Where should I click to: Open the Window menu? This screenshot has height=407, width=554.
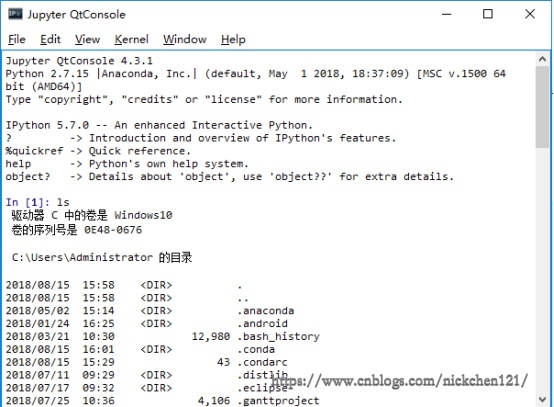click(x=184, y=39)
